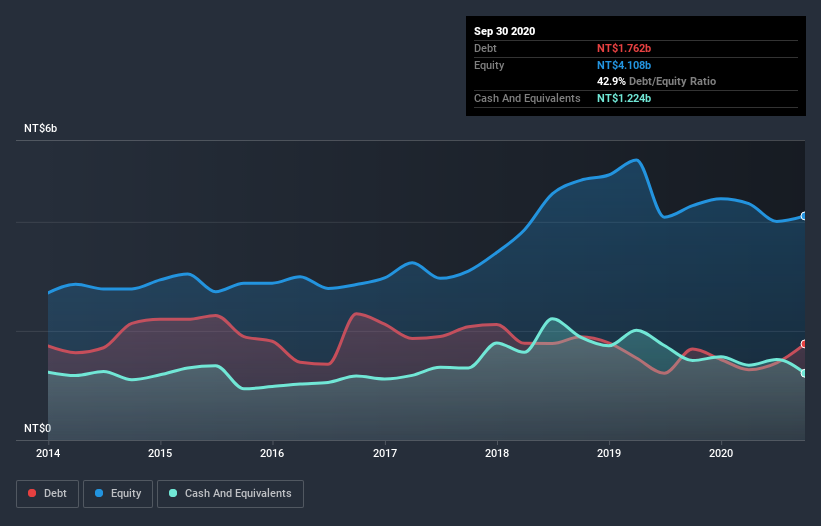821x526 pixels.
Task: Click the NT$6b y-axis label
Action: tap(40, 128)
